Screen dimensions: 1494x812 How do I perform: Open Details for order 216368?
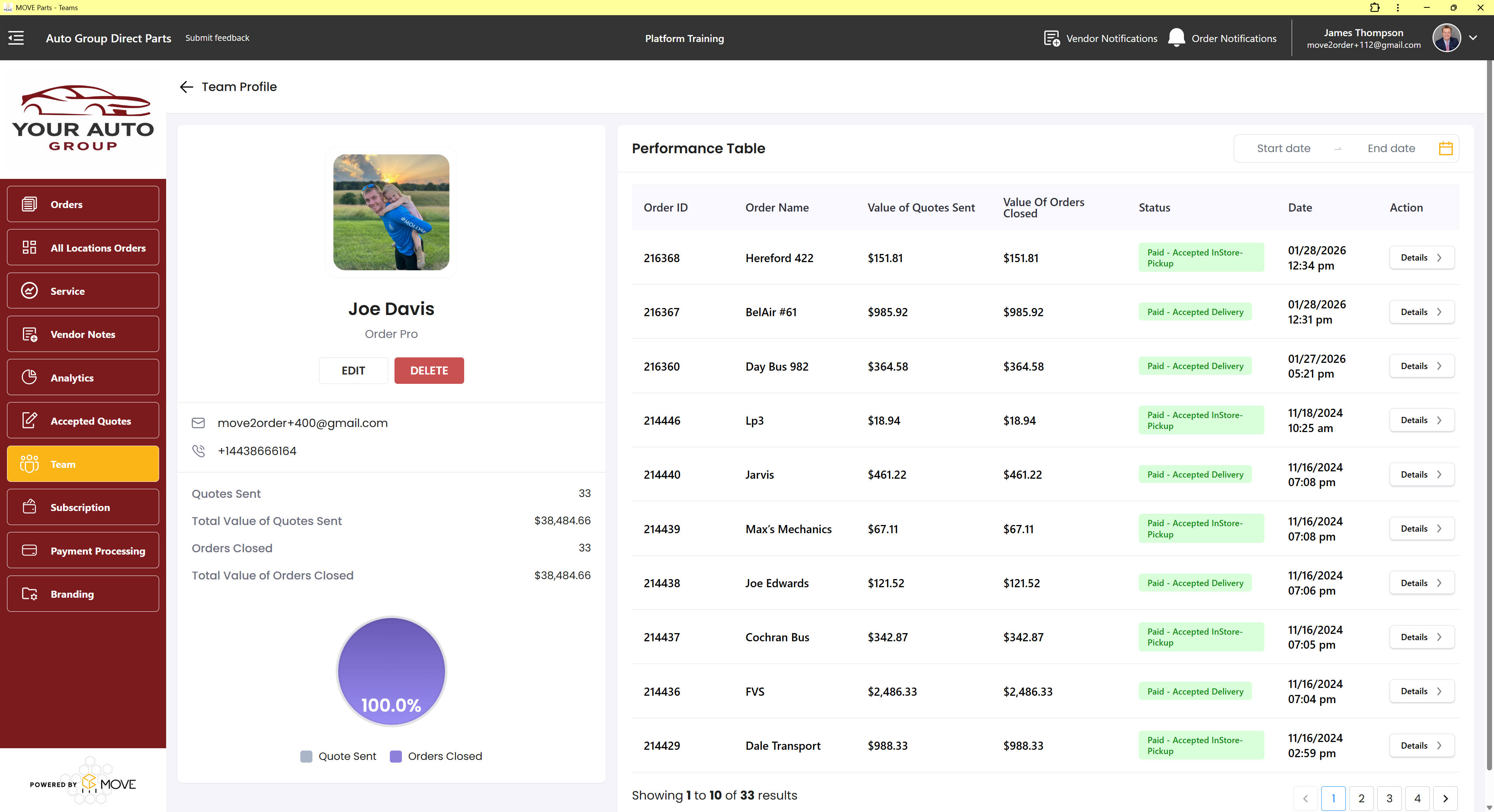[1421, 258]
